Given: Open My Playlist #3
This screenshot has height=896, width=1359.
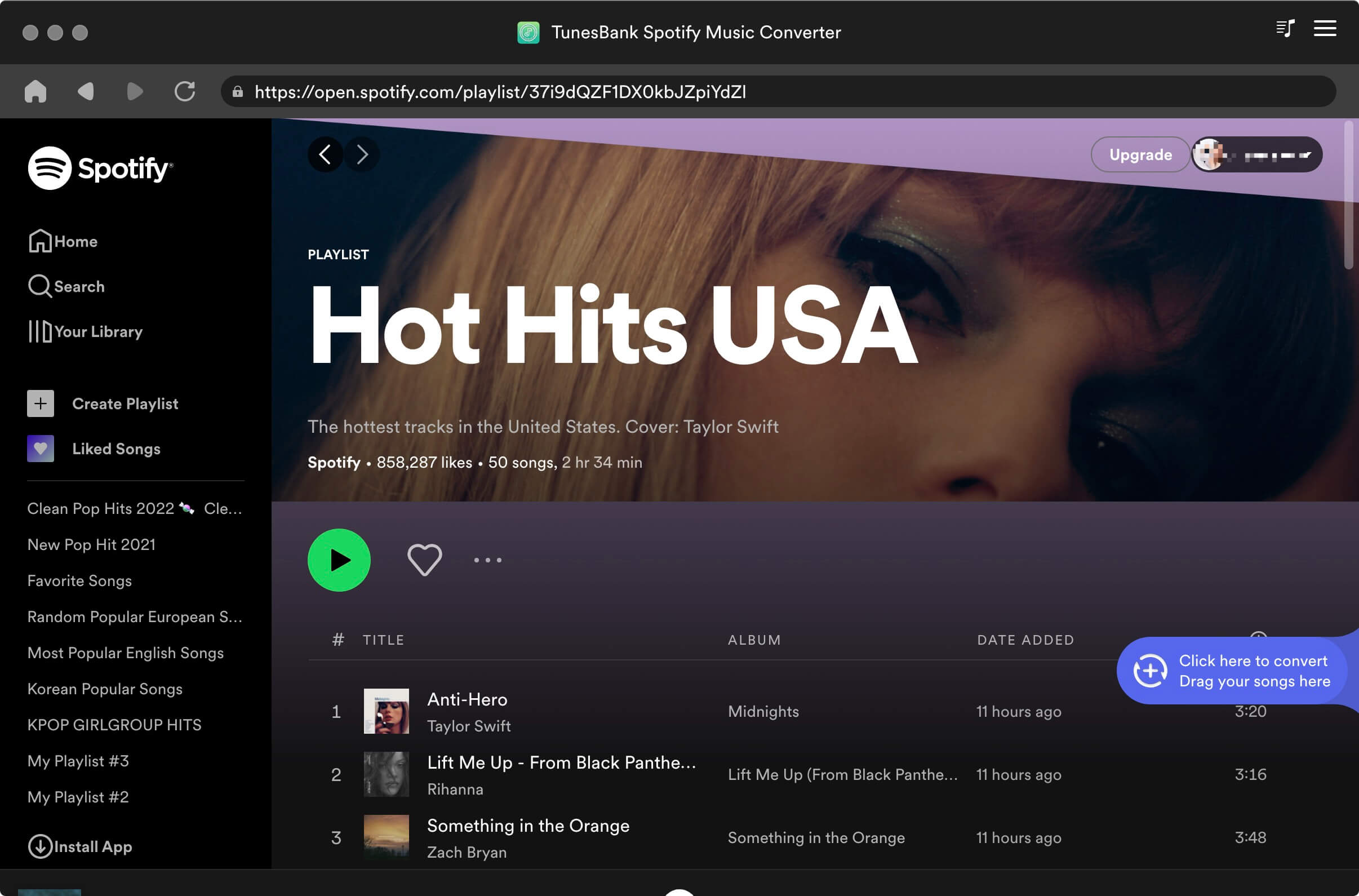Looking at the screenshot, I should pyautogui.click(x=78, y=761).
